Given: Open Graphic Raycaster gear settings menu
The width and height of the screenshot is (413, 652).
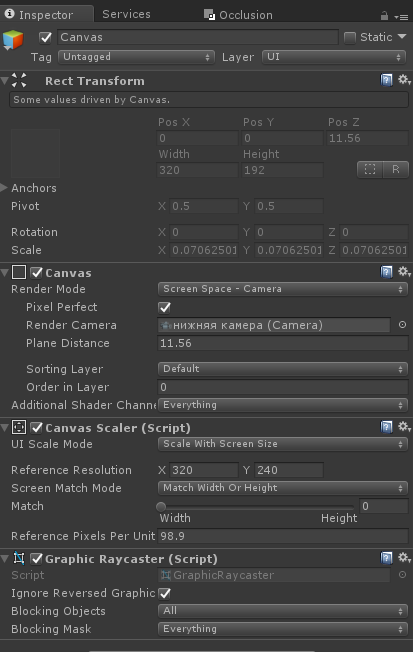Looking at the screenshot, I should [404, 557].
